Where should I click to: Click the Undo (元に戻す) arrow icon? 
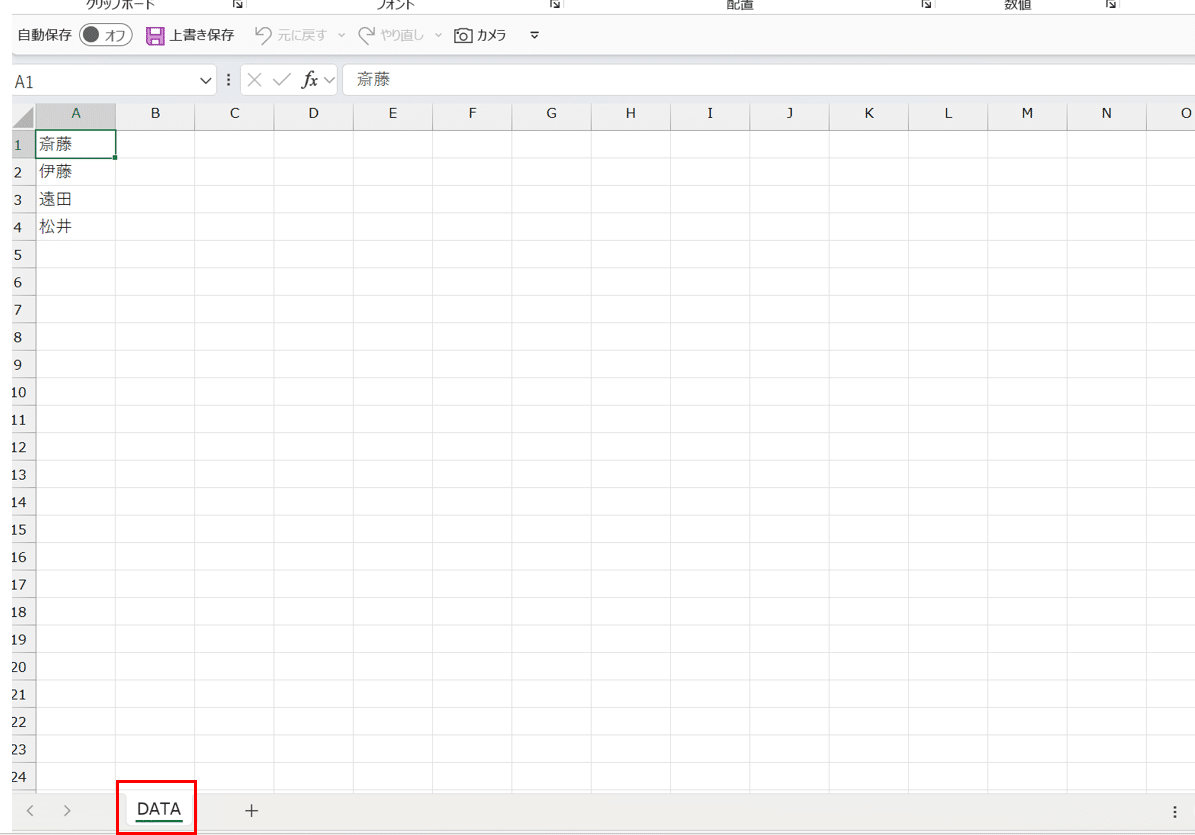tap(263, 35)
